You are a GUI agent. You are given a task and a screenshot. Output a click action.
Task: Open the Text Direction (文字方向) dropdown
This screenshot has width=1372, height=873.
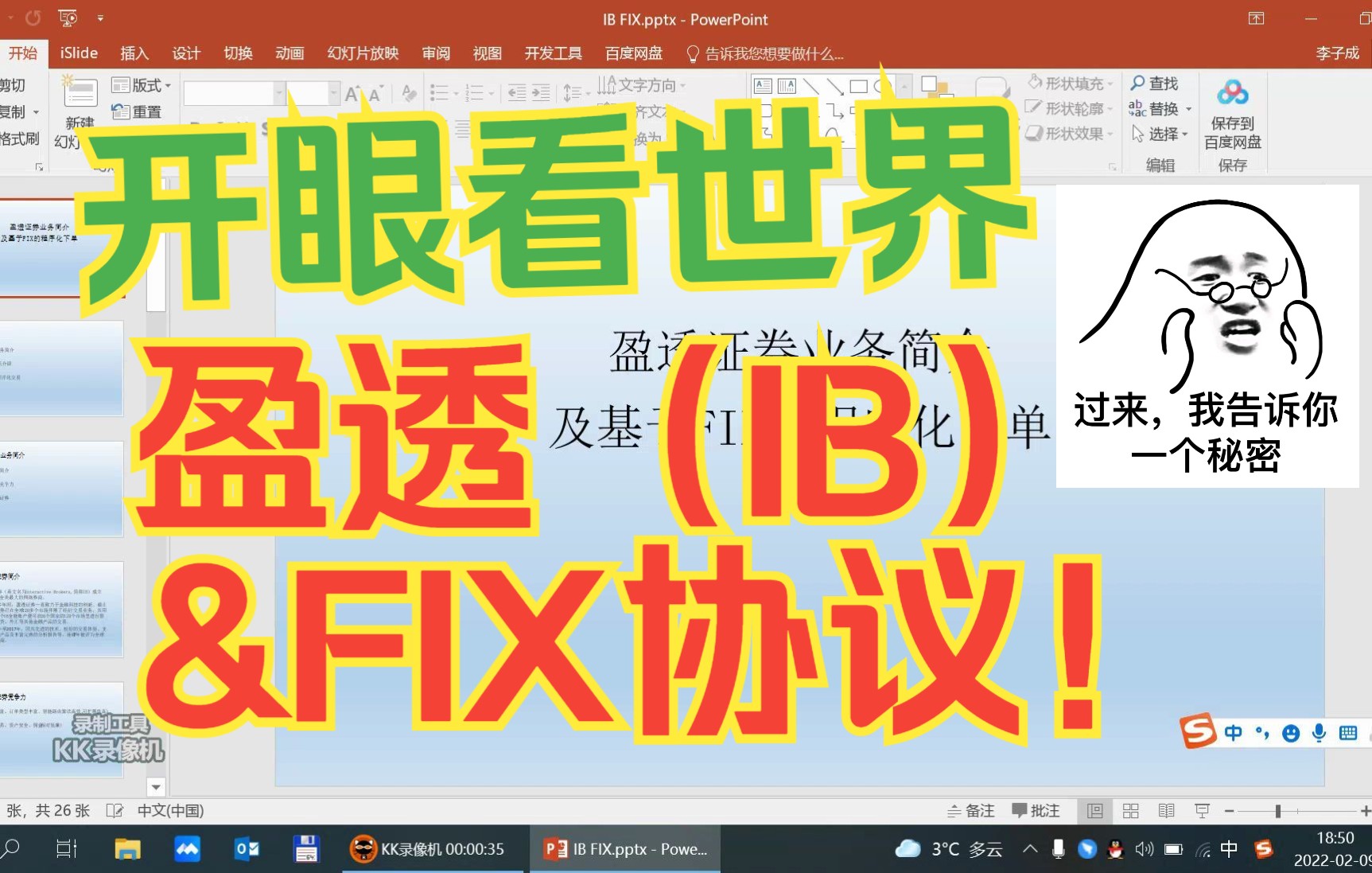coord(642,84)
